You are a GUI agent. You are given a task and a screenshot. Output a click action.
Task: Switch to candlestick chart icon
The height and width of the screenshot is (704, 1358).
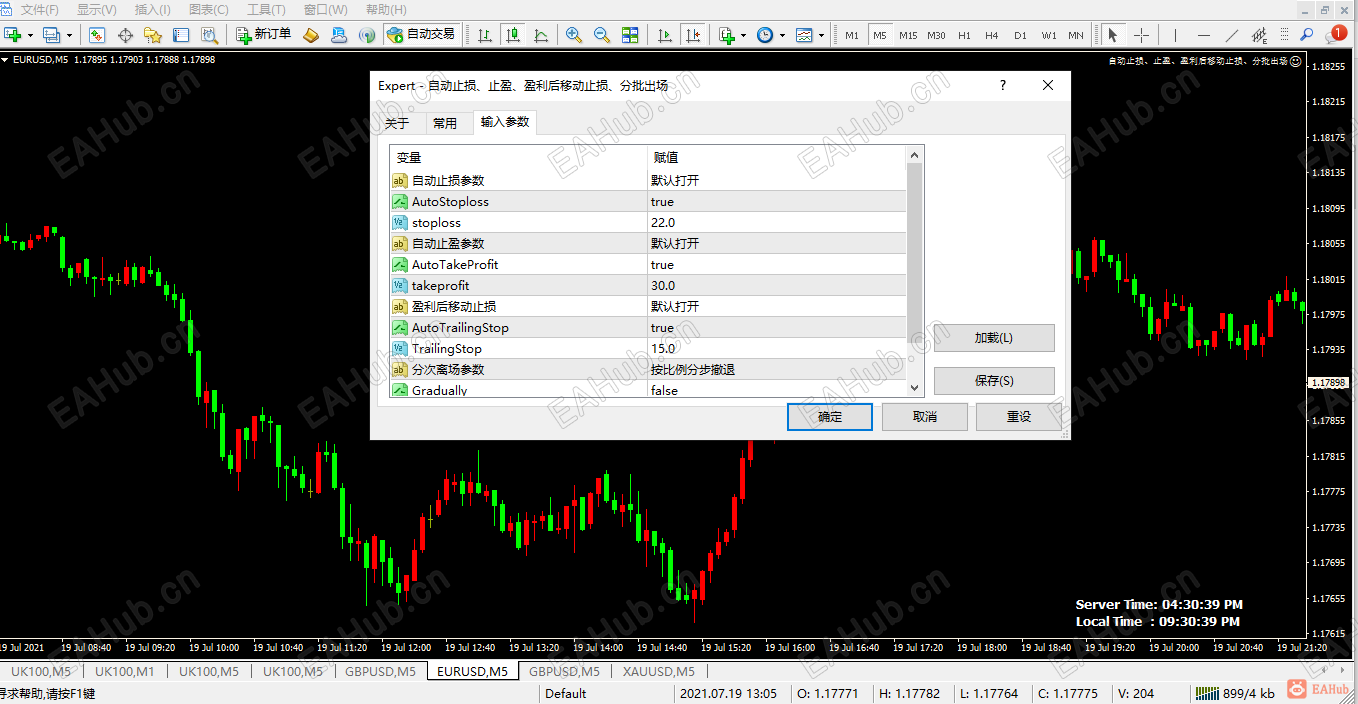[513, 35]
